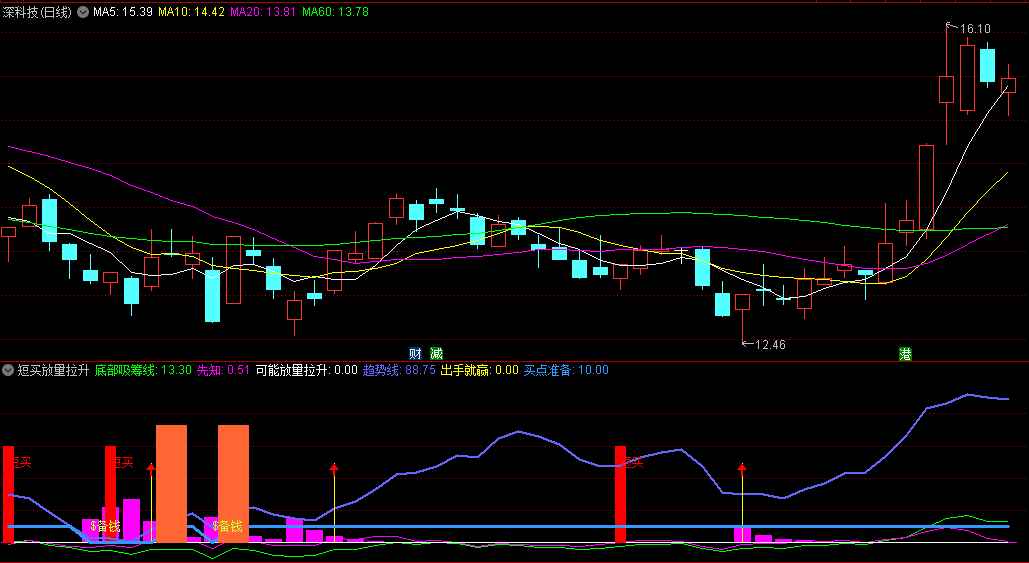Click the green MA60: 13.78 label

pos(335,12)
